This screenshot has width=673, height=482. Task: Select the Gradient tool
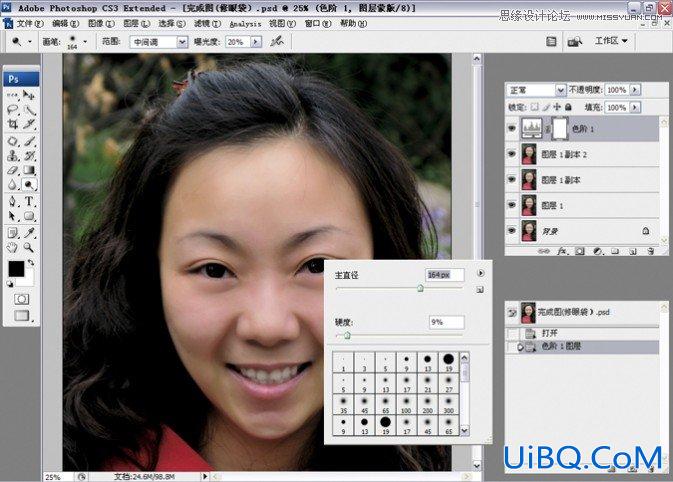coord(29,170)
